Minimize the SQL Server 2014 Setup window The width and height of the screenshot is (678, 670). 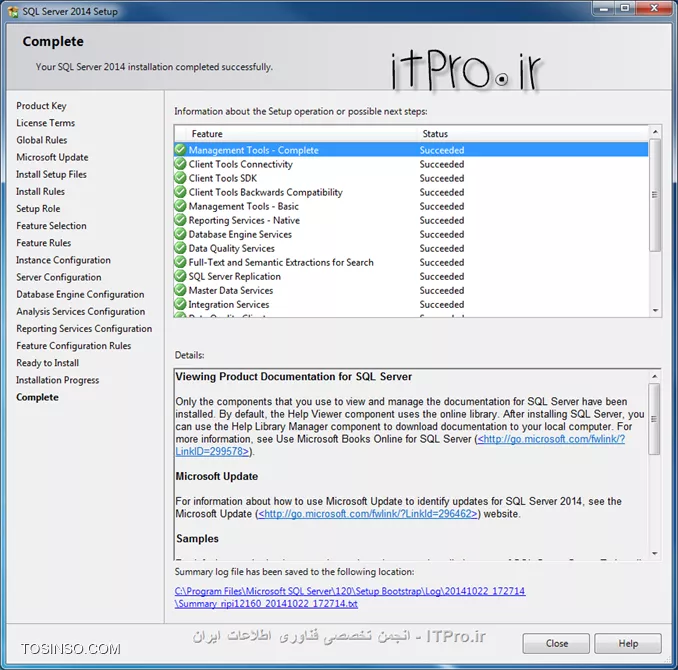point(604,8)
